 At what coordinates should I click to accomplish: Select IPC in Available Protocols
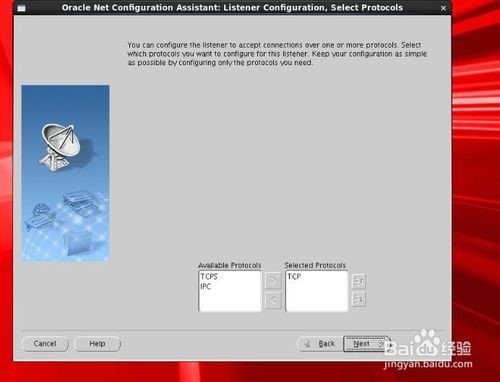point(206,286)
